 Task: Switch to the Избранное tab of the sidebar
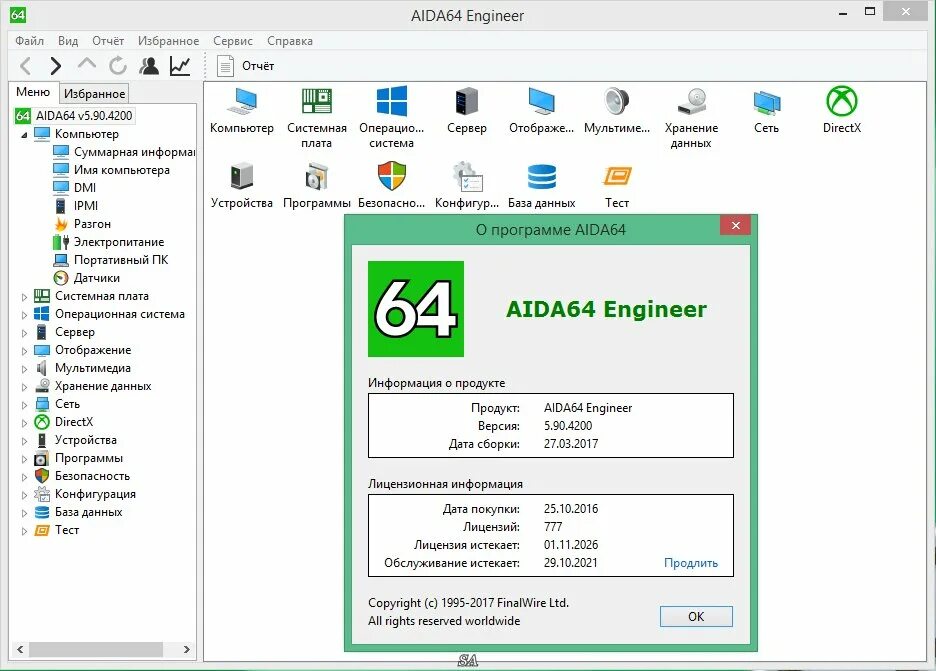(94, 94)
